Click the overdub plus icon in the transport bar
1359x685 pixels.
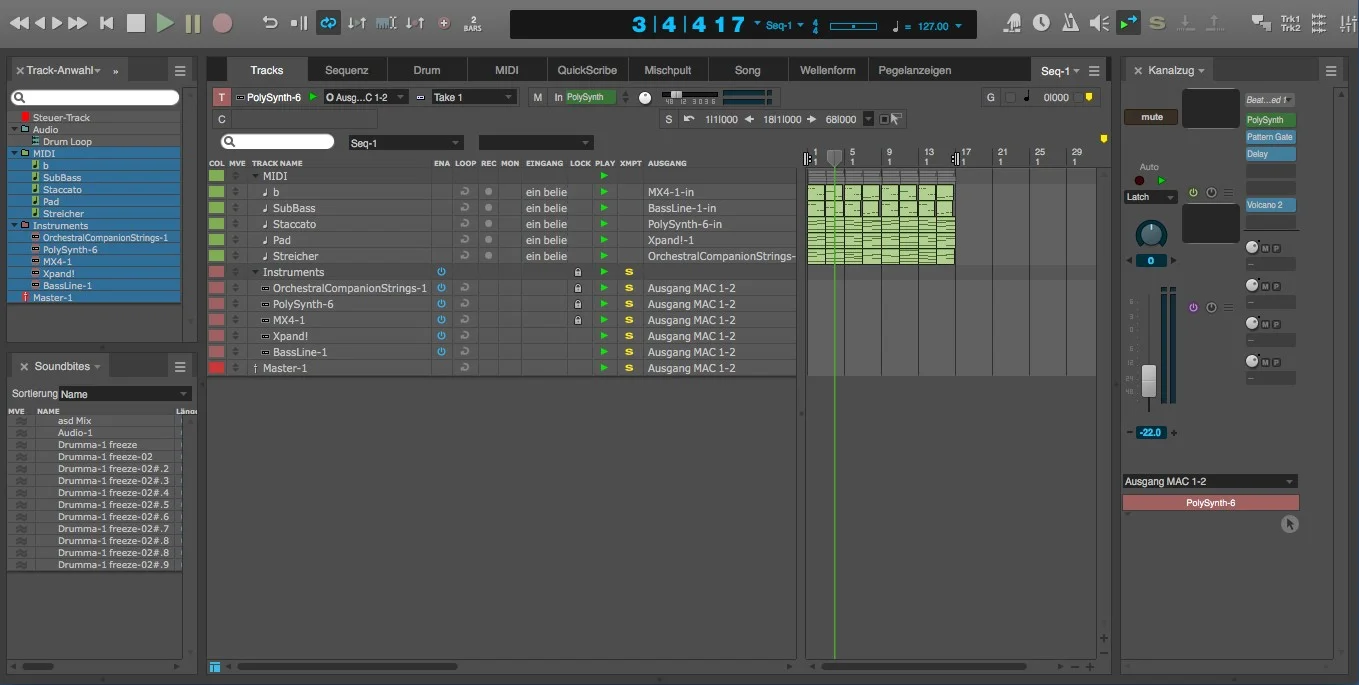point(444,22)
